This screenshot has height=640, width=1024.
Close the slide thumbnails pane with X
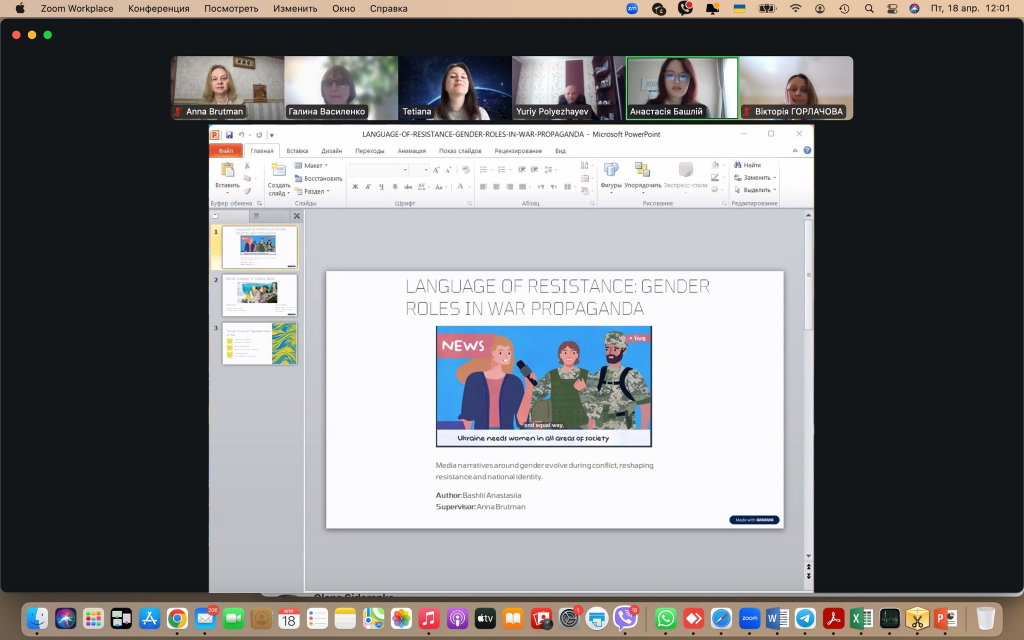click(296, 216)
